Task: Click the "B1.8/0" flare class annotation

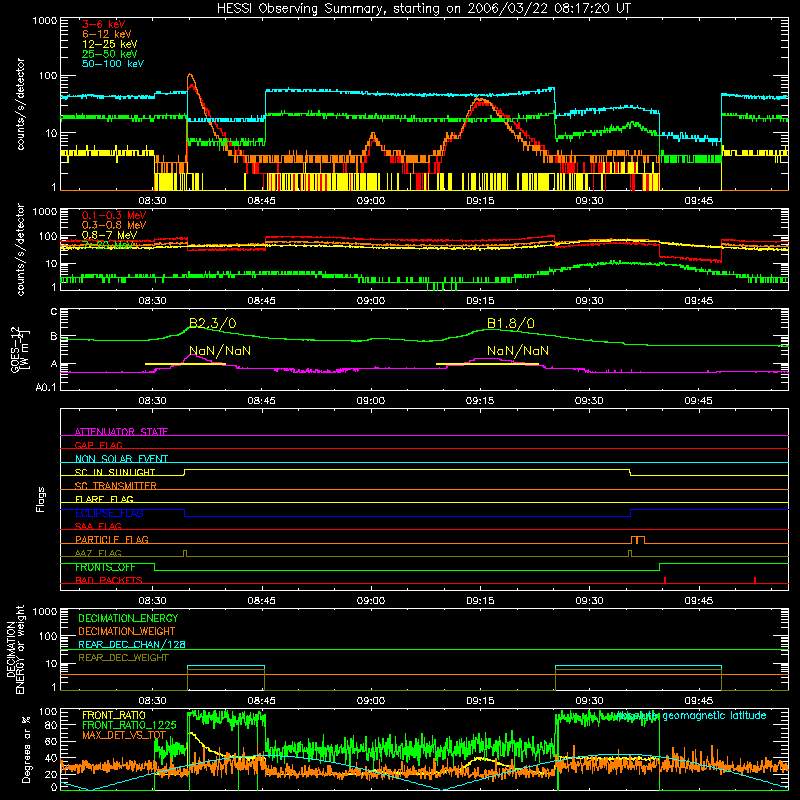Action: coord(510,323)
